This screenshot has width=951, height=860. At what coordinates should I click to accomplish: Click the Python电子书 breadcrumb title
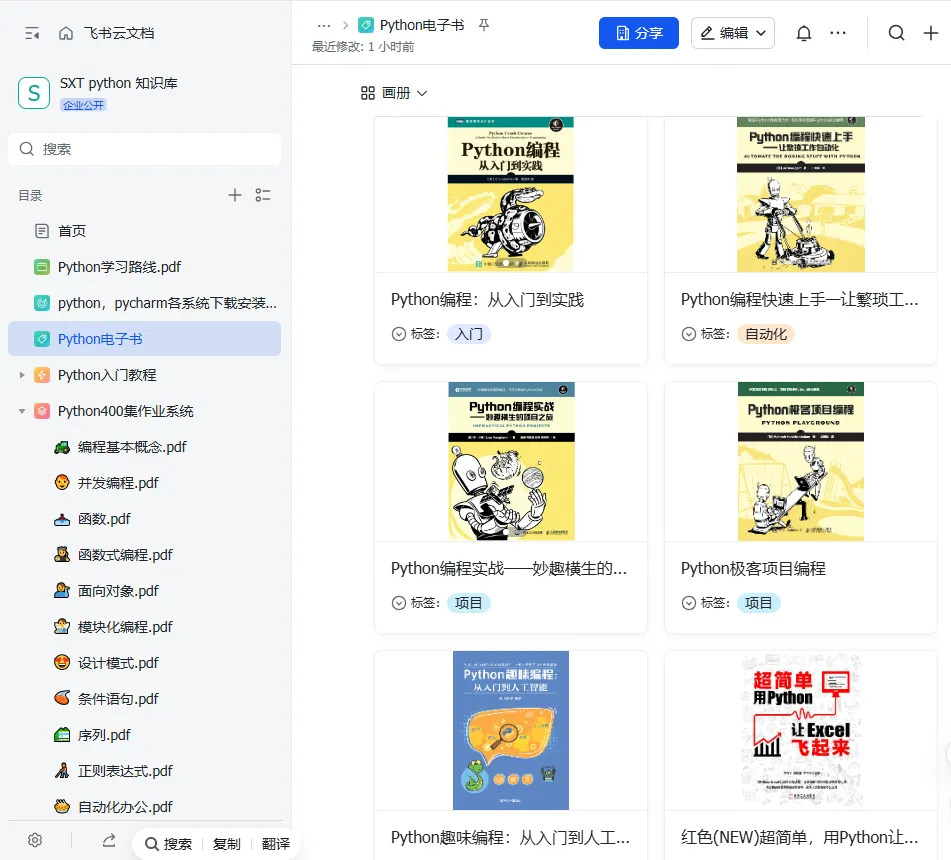tap(422, 25)
